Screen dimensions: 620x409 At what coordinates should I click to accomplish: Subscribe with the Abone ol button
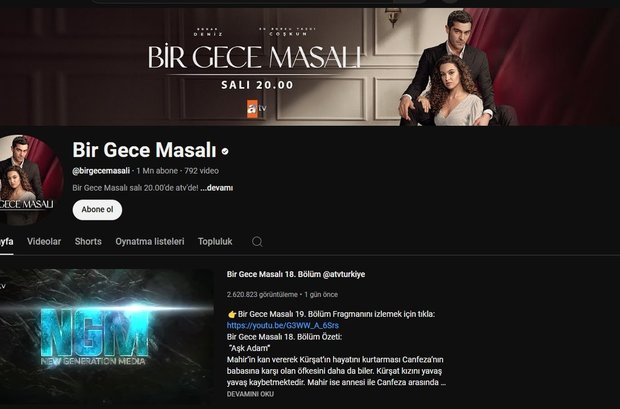pos(97,210)
